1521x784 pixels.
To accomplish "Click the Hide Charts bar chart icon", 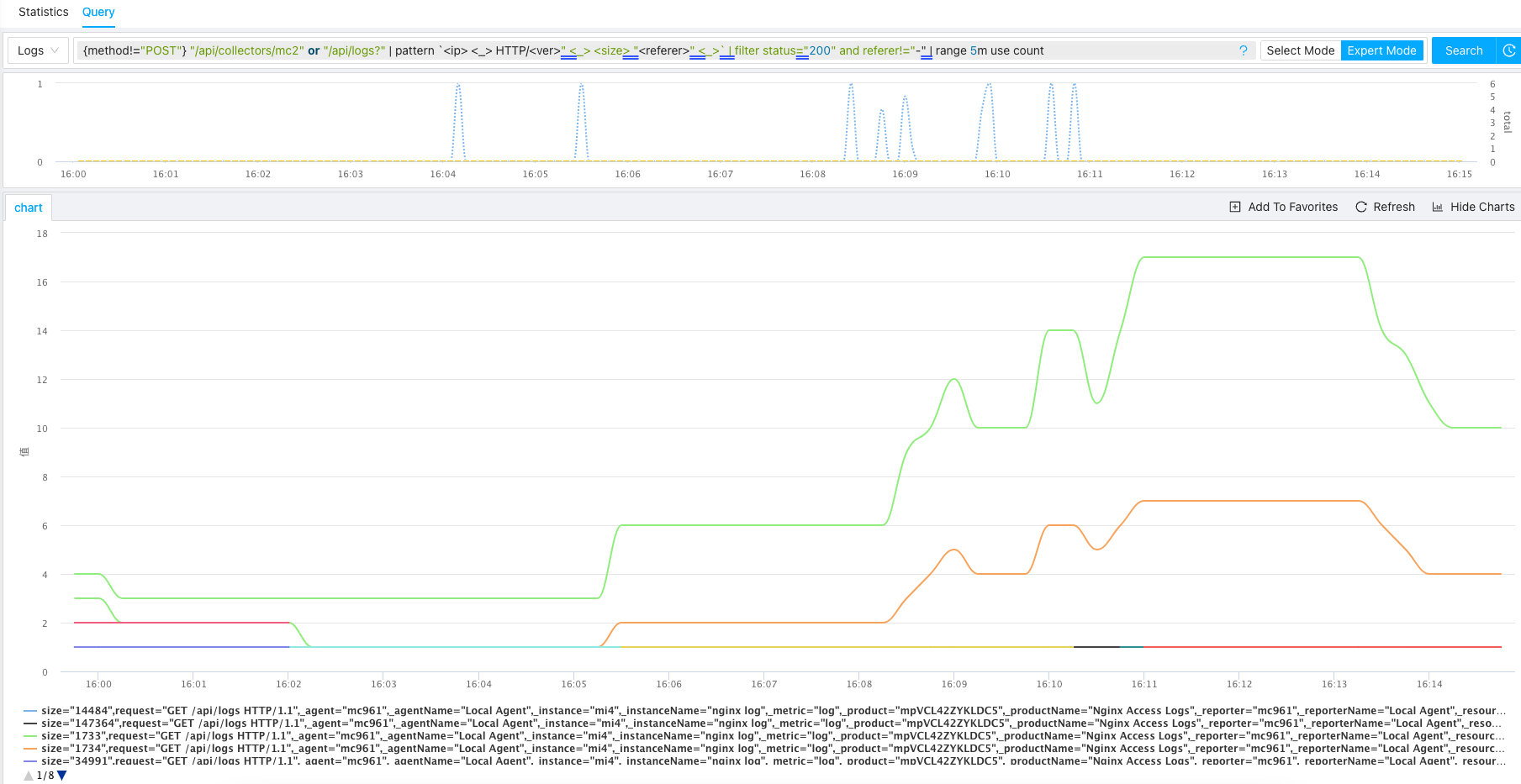I will (x=1437, y=207).
